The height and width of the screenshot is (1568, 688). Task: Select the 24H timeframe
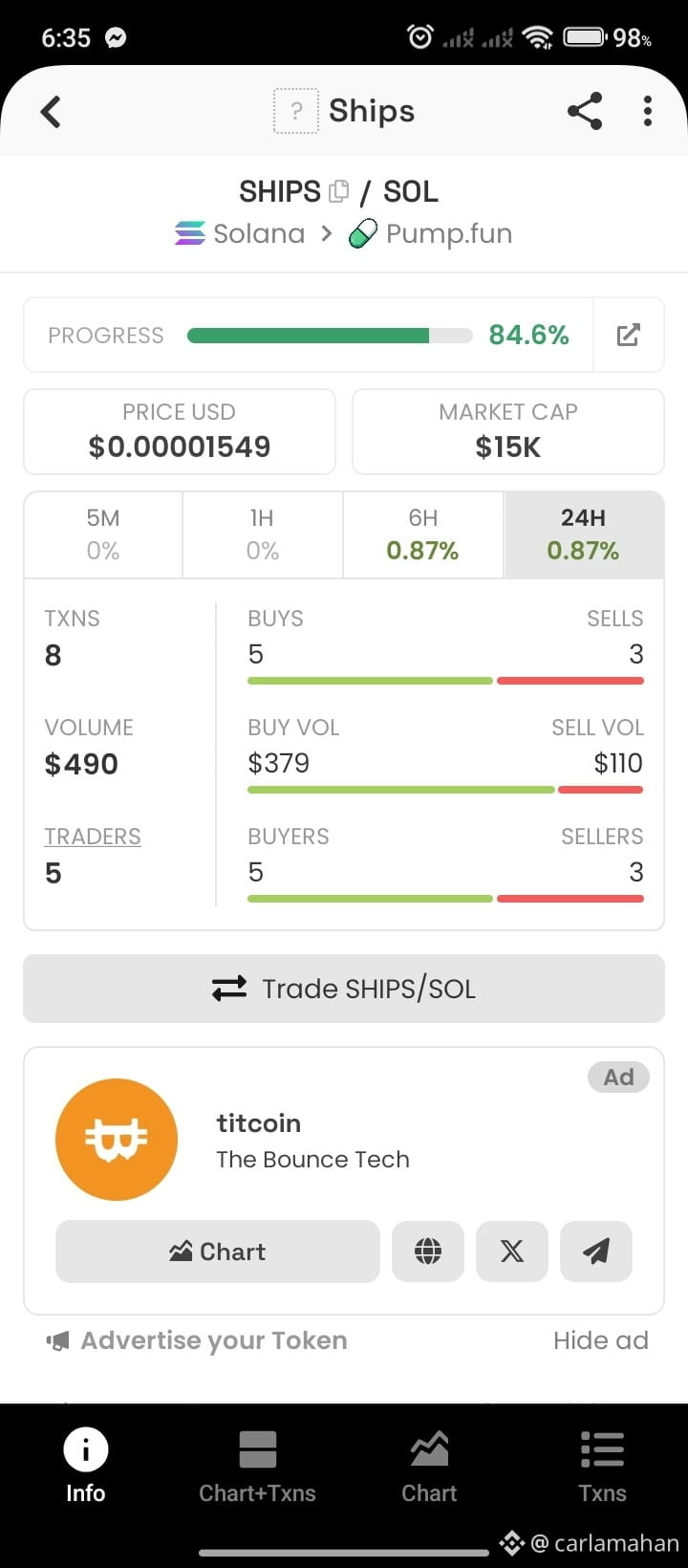(584, 534)
